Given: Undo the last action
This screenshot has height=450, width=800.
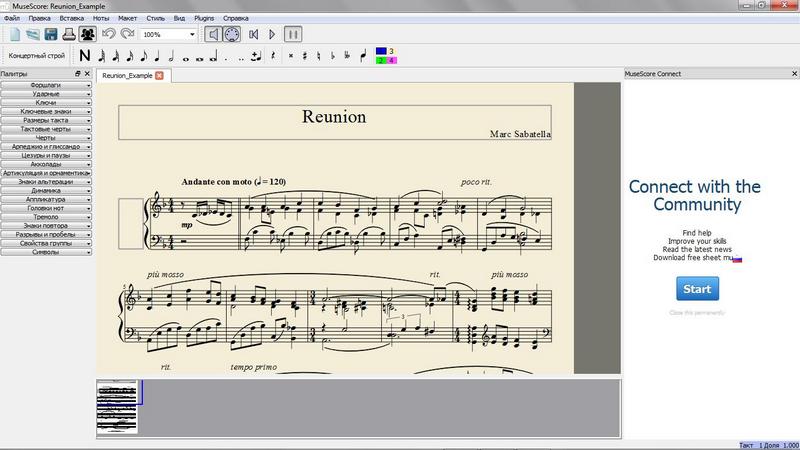Looking at the screenshot, I should pyautogui.click(x=108, y=34).
